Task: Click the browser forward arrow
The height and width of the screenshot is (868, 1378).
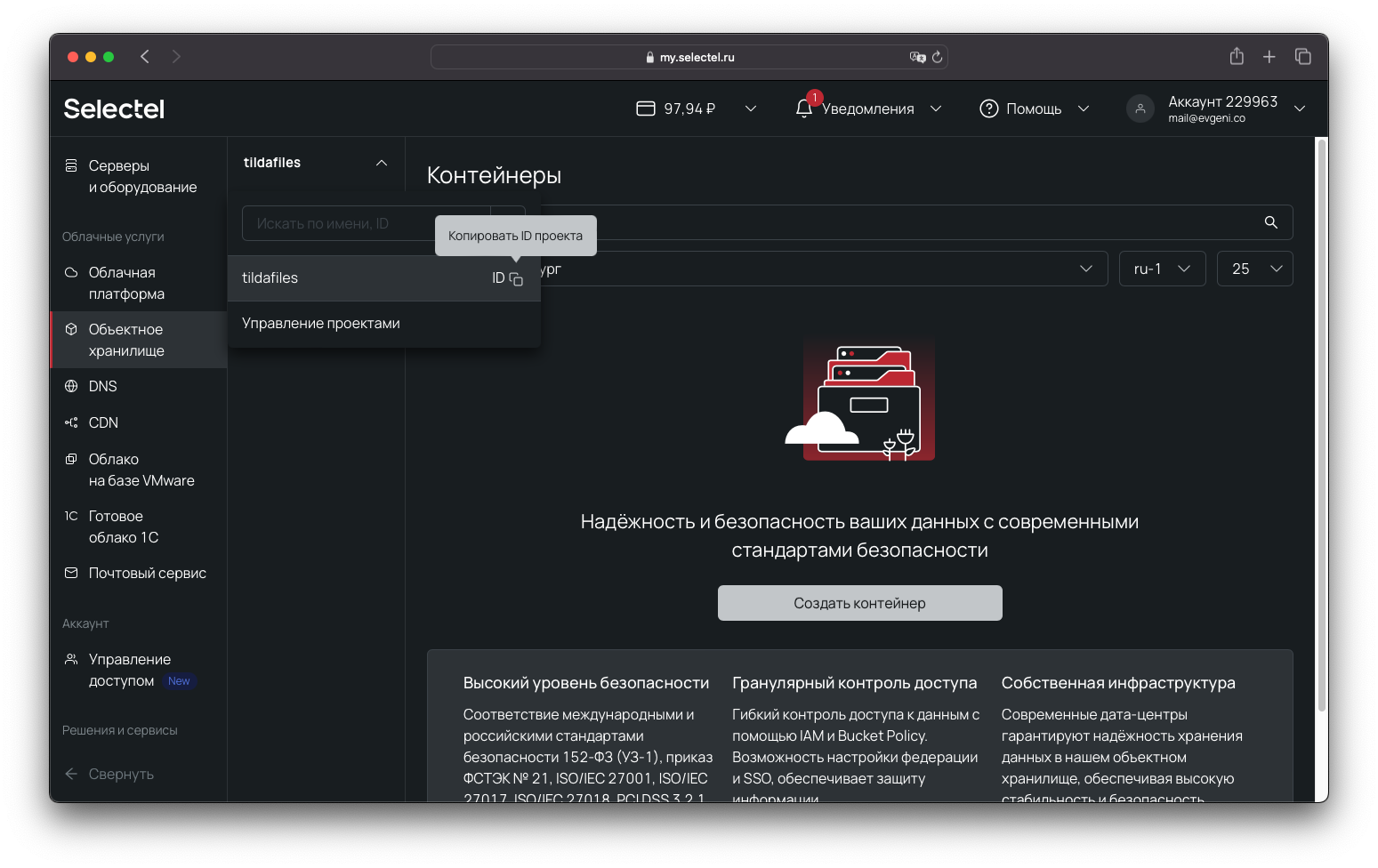Action: click(x=176, y=57)
